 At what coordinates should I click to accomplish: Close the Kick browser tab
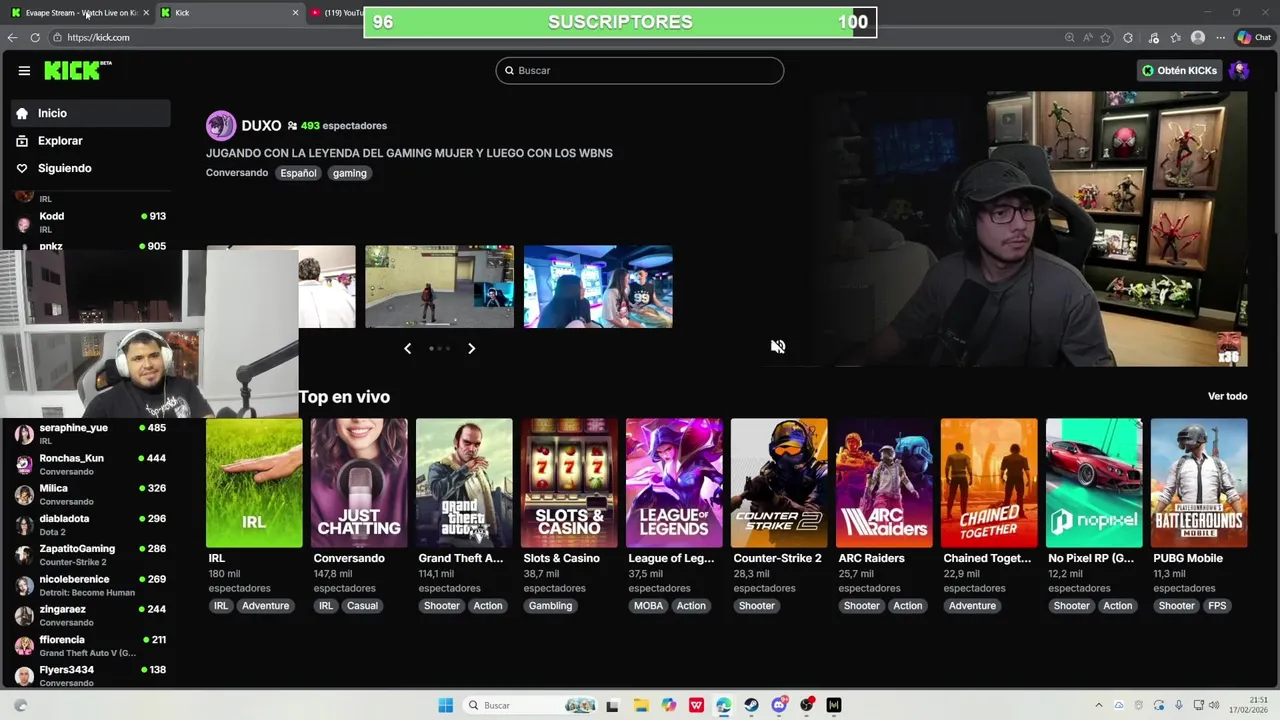point(295,13)
